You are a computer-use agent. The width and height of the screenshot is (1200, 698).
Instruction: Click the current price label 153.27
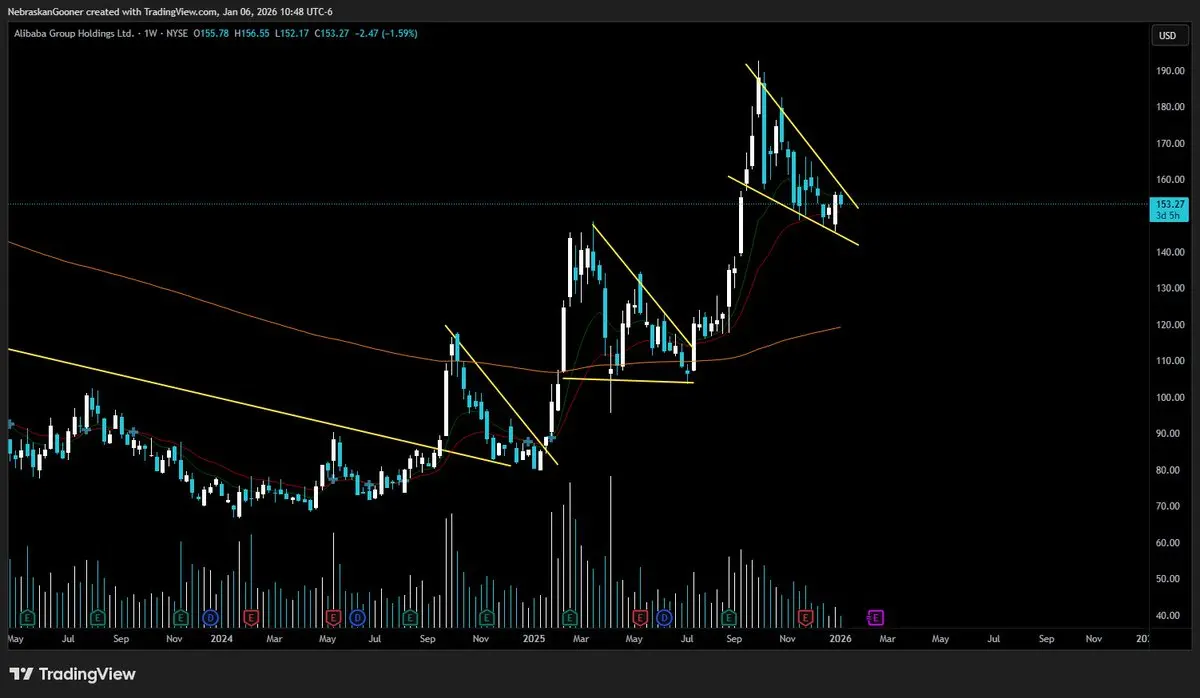1171,203
